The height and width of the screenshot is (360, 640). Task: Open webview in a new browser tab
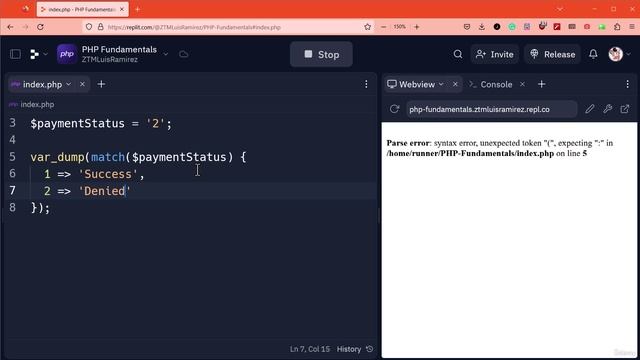point(625,109)
